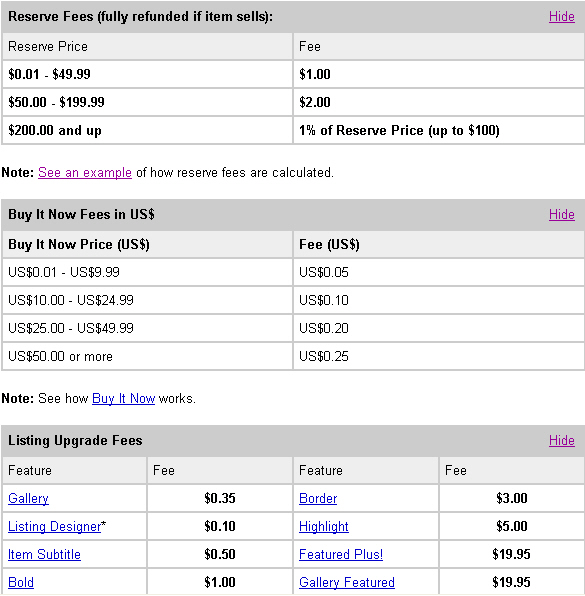The width and height of the screenshot is (585, 596).
Task: Select the $0.01 - $49.99 reserve price cell
Action: tap(147, 74)
